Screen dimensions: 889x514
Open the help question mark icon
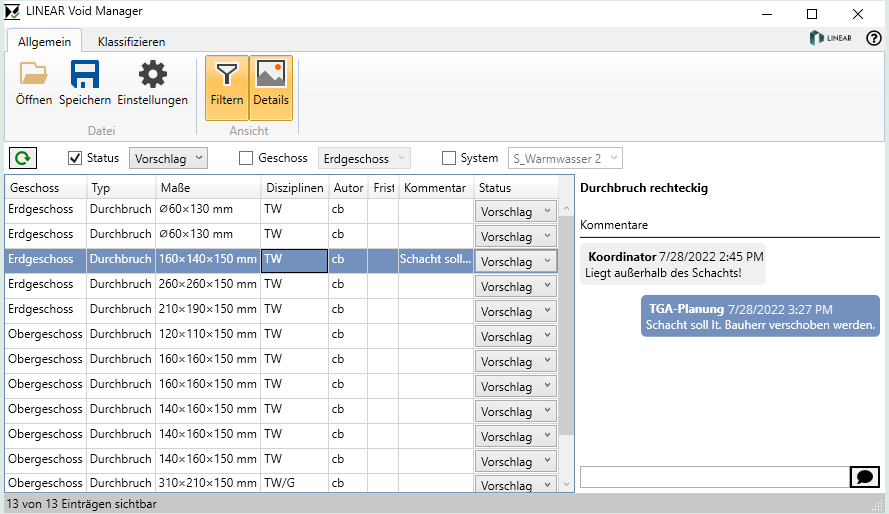[874, 38]
